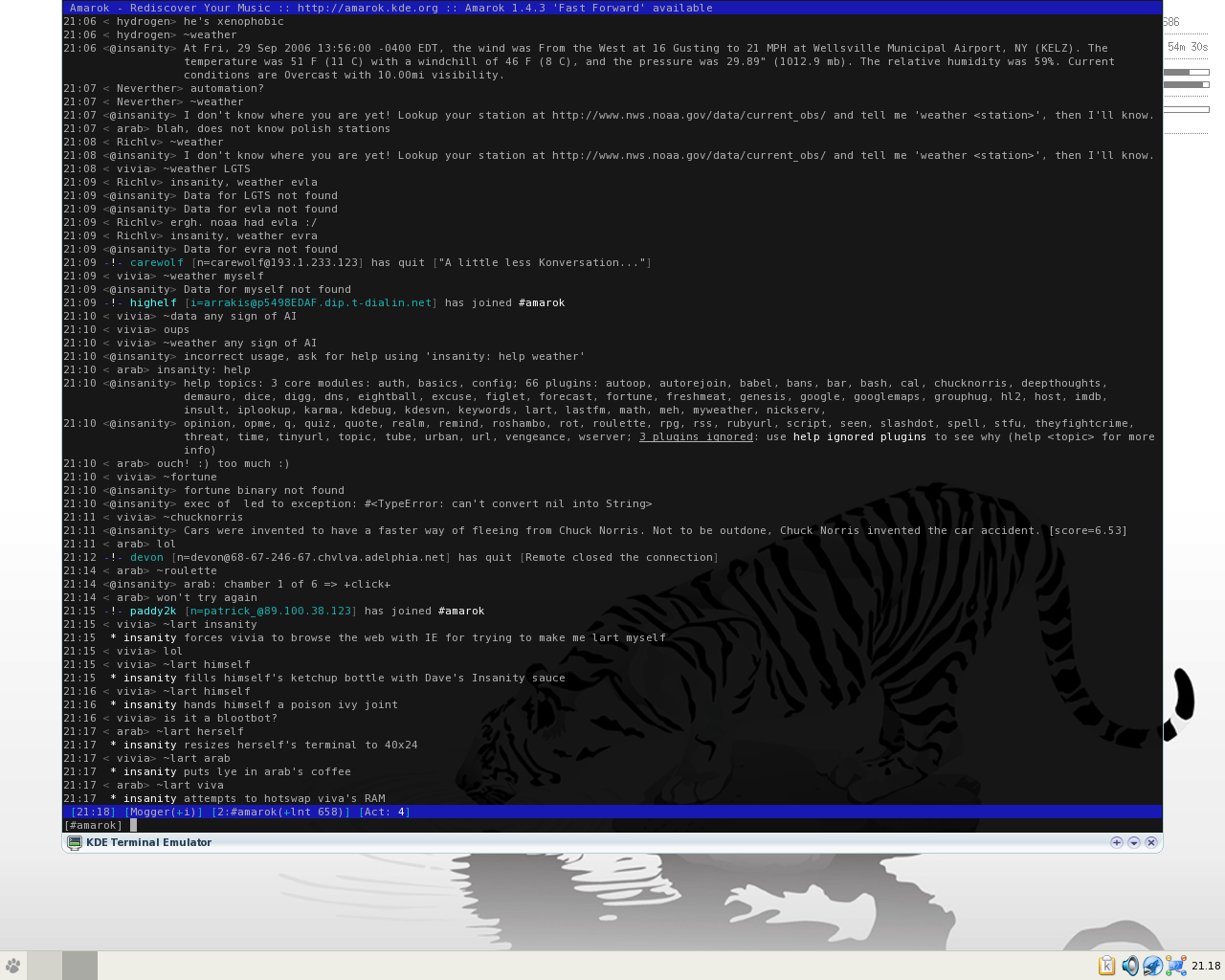Screen dimensions: 1225x980
Task: Click '[Remote closed the connection]' quit reason
Action: (x=618, y=557)
